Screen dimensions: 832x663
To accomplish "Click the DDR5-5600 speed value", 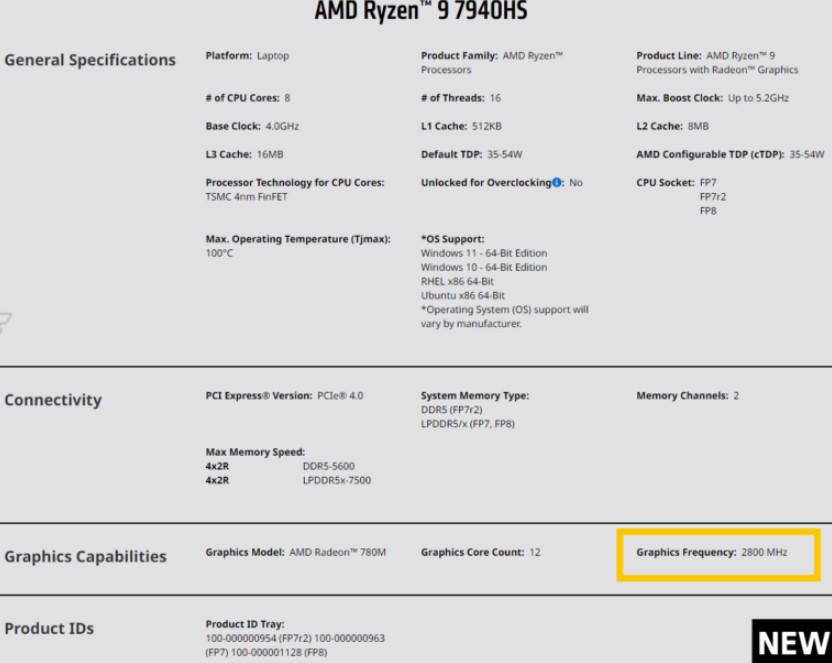I will [328, 466].
